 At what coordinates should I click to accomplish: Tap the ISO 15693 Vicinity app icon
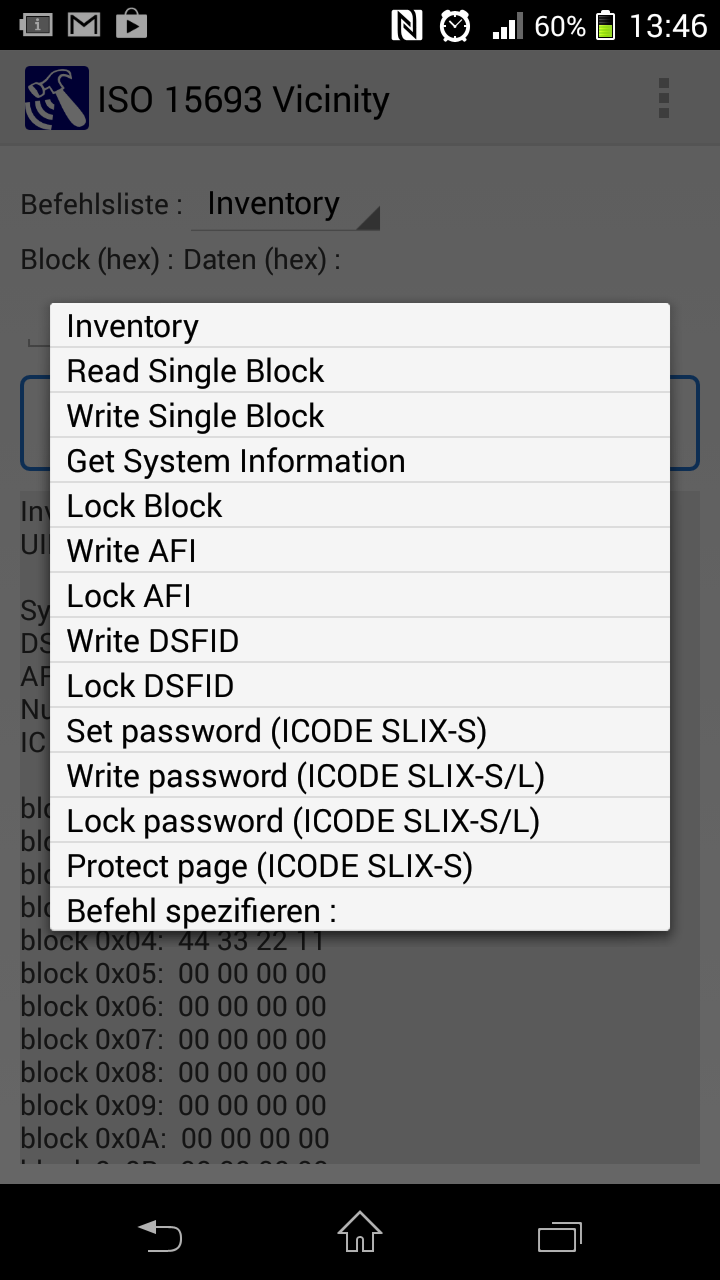(x=57, y=99)
